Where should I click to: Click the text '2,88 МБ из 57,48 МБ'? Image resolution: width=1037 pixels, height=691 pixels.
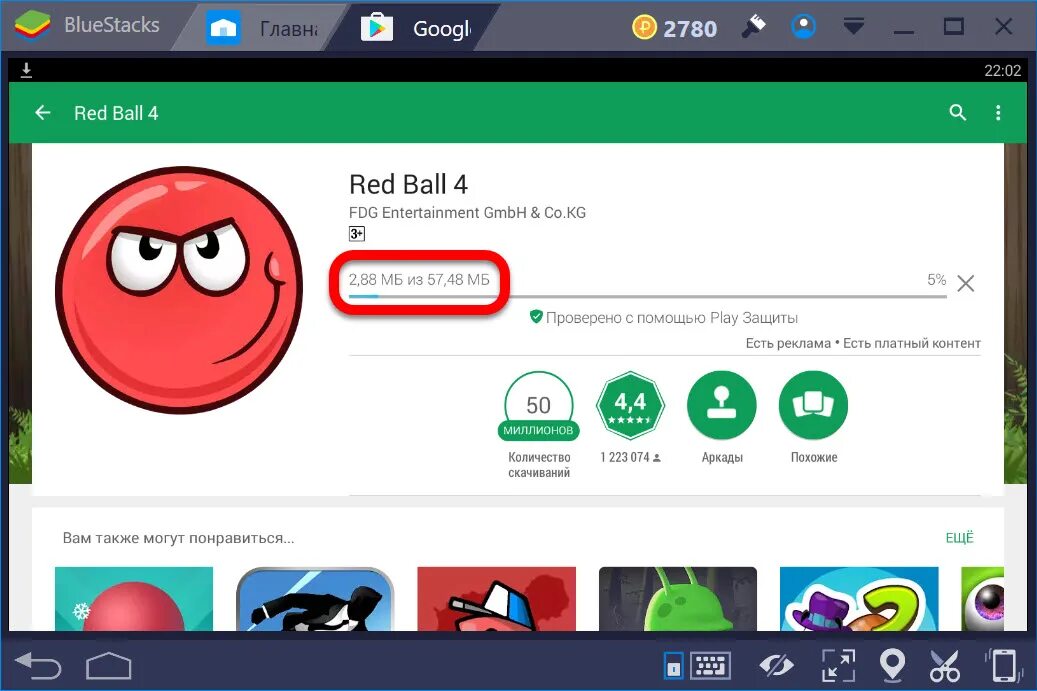pos(419,280)
